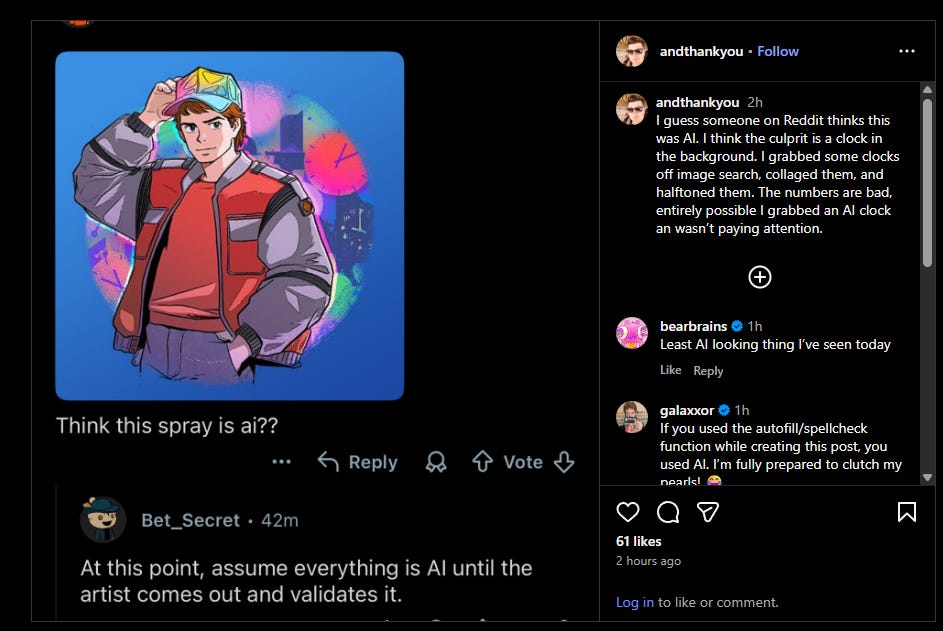Share the post with the paper plane icon

click(x=708, y=512)
